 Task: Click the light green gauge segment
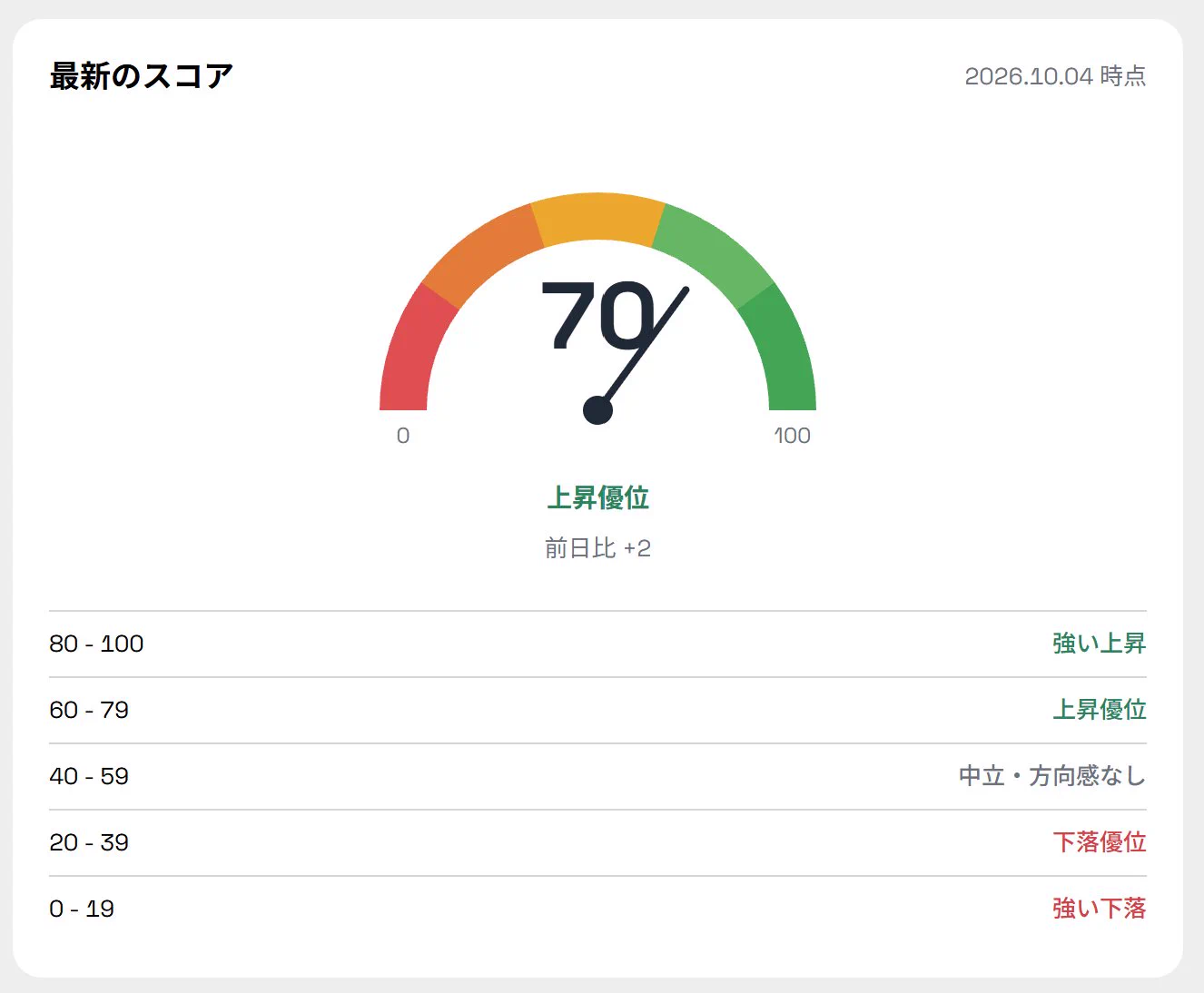tap(715, 251)
